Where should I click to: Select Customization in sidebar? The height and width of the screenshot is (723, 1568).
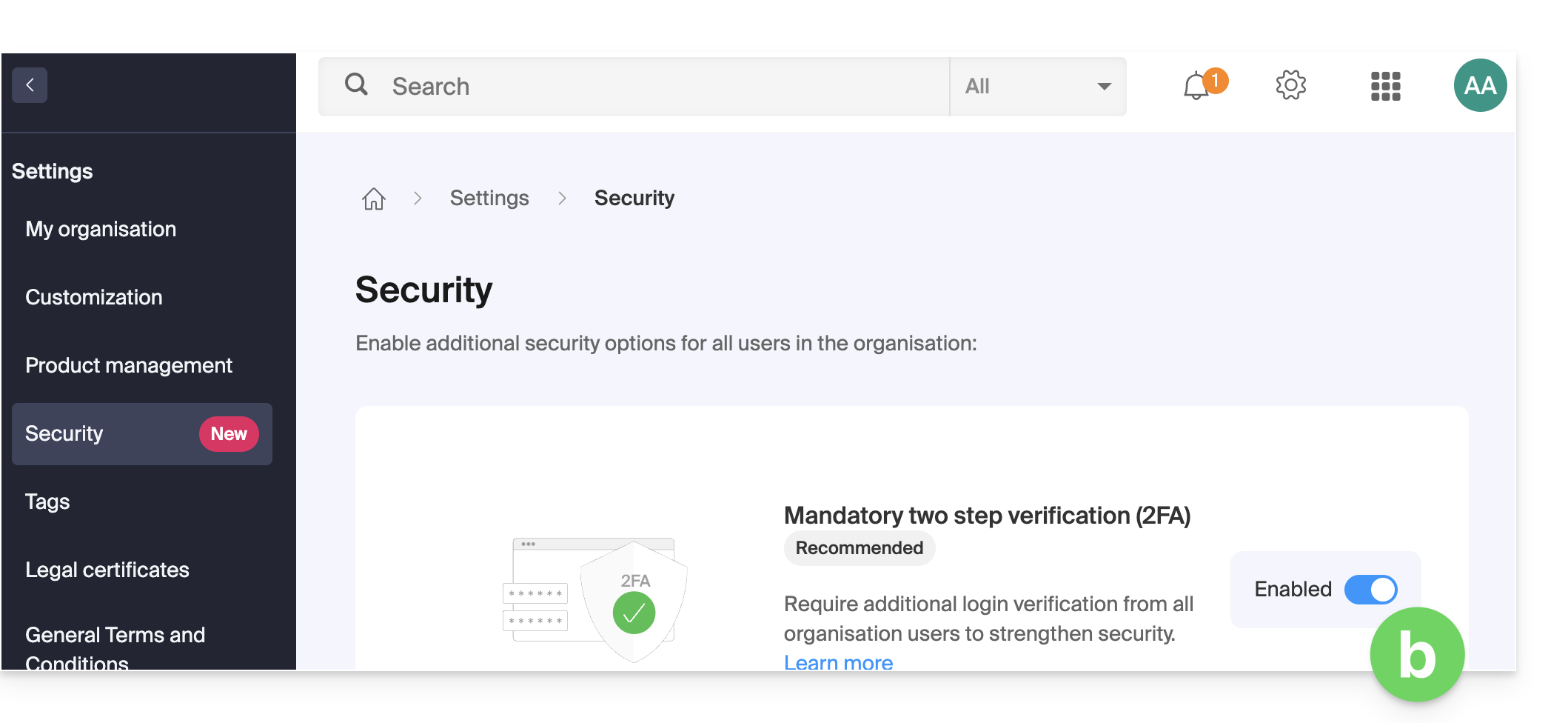click(x=94, y=297)
